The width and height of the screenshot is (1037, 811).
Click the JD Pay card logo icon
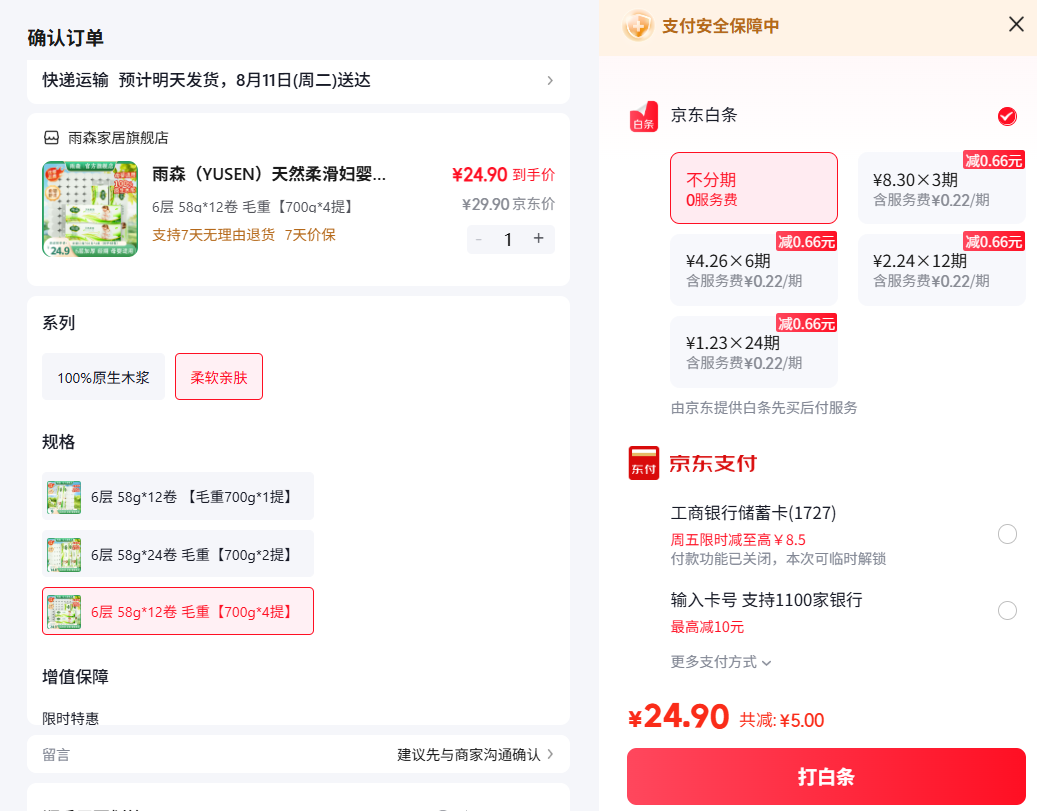click(643, 463)
